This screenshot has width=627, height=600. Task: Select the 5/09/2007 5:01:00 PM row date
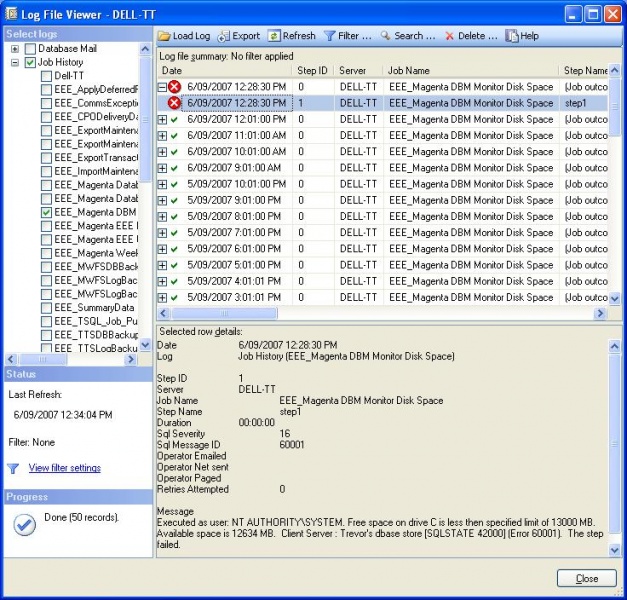[x=234, y=265]
